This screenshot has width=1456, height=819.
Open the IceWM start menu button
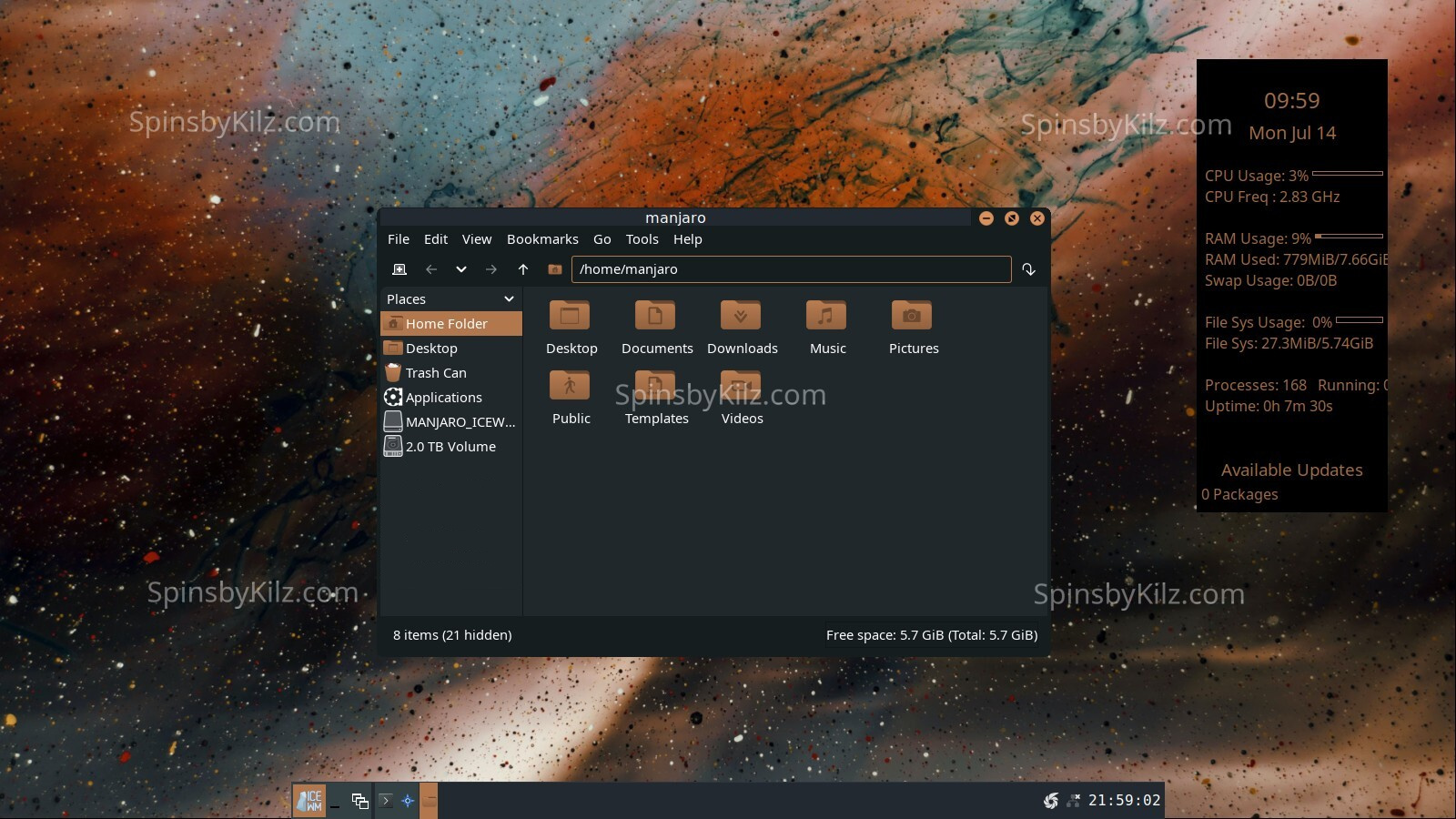click(309, 801)
